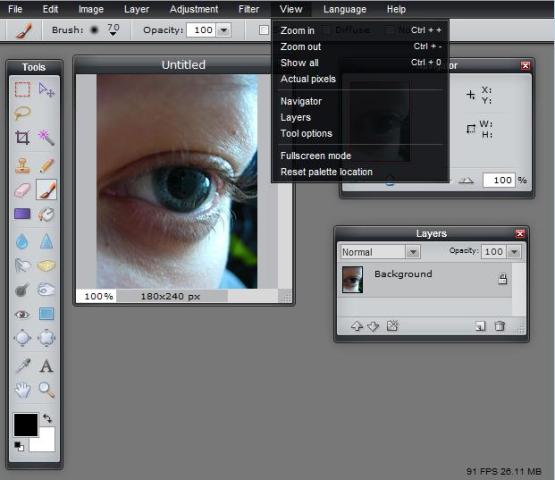Open the Image menu
The width and height of the screenshot is (555, 480).
coord(91,9)
